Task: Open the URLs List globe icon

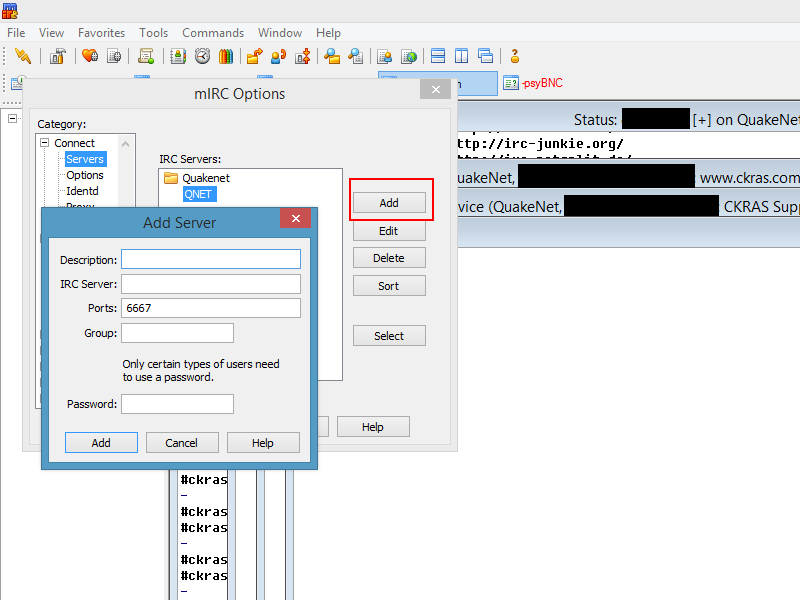Action: click(409, 56)
